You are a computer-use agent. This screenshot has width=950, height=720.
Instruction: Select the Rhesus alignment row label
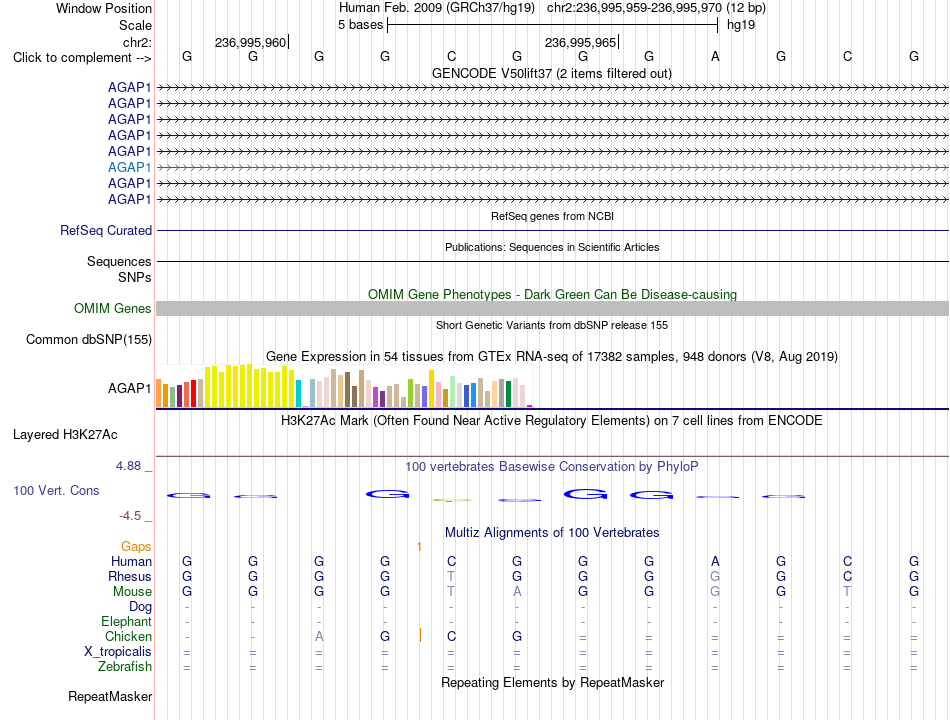130,576
